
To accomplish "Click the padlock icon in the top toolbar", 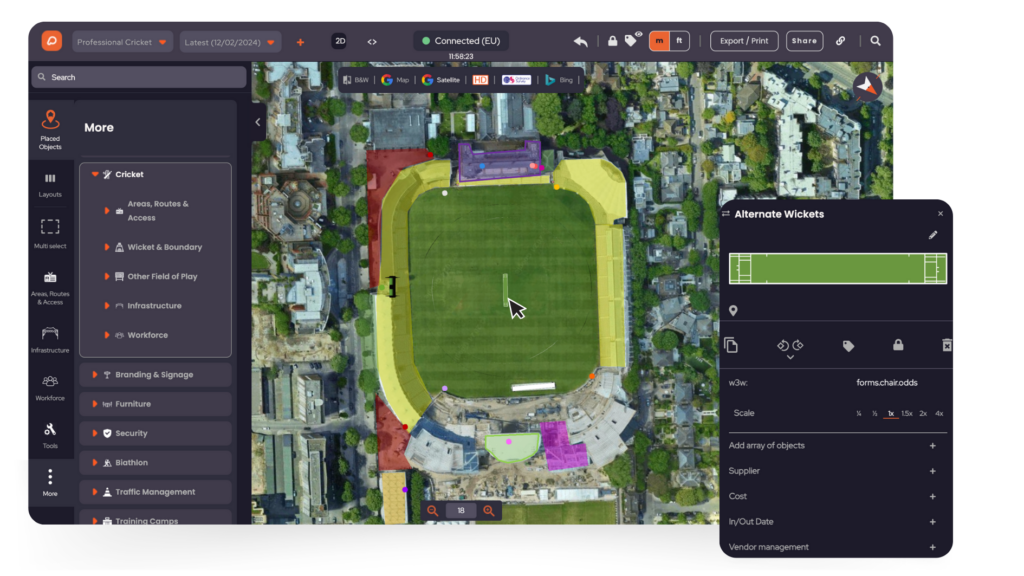I will click(613, 41).
